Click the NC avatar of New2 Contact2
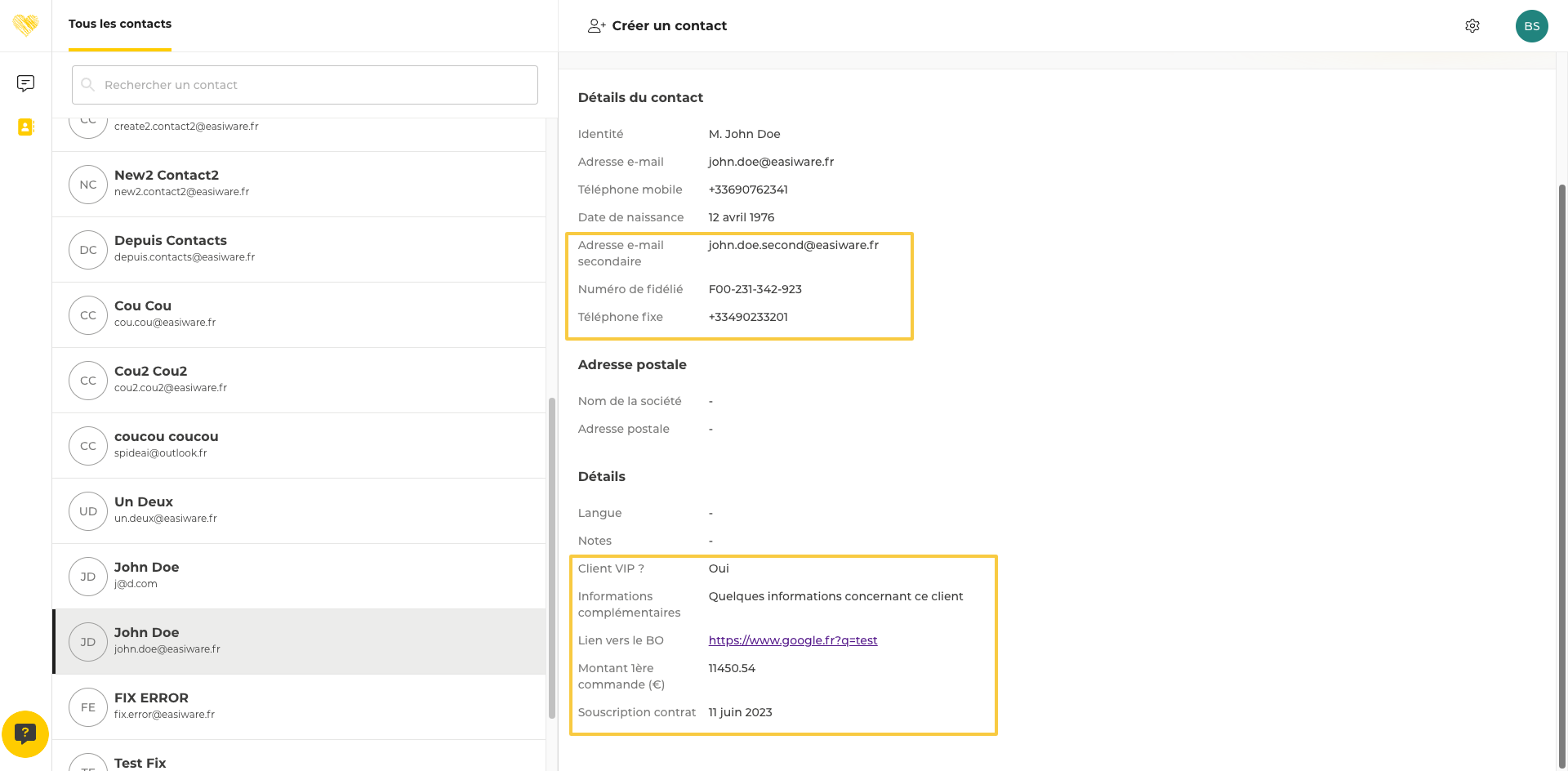This screenshot has width=1568, height=771. tap(88, 185)
